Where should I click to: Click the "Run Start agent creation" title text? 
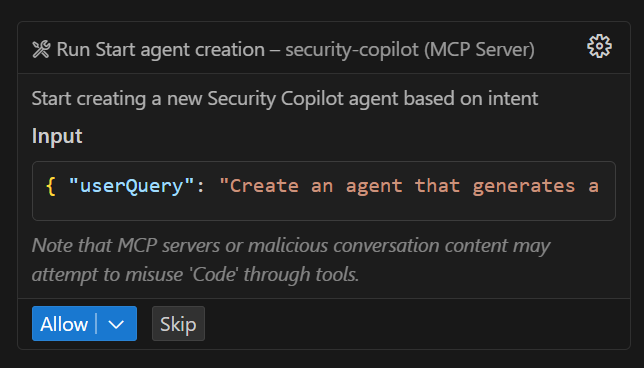[161, 50]
